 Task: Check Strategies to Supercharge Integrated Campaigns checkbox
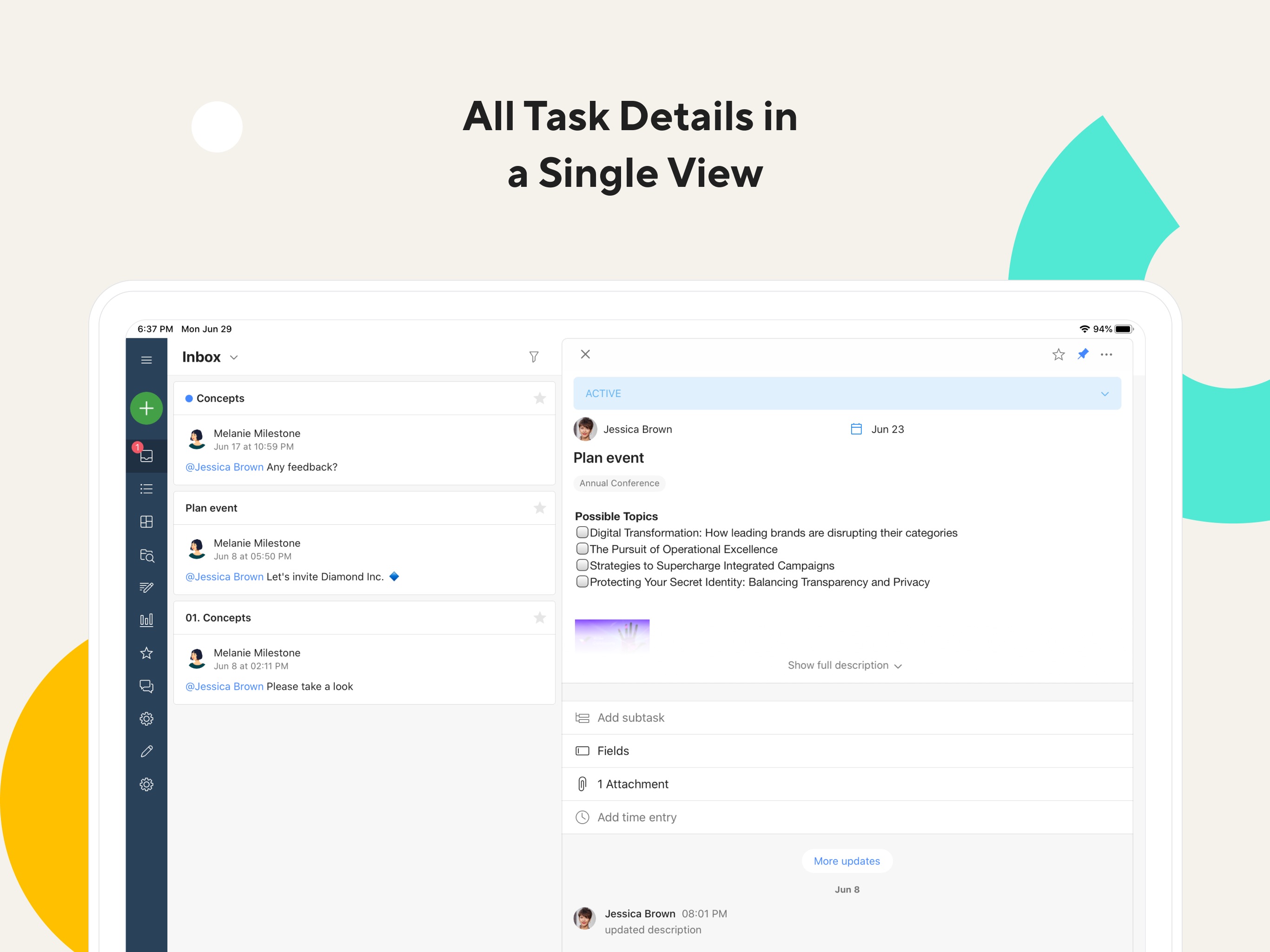[x=582, y=565]
